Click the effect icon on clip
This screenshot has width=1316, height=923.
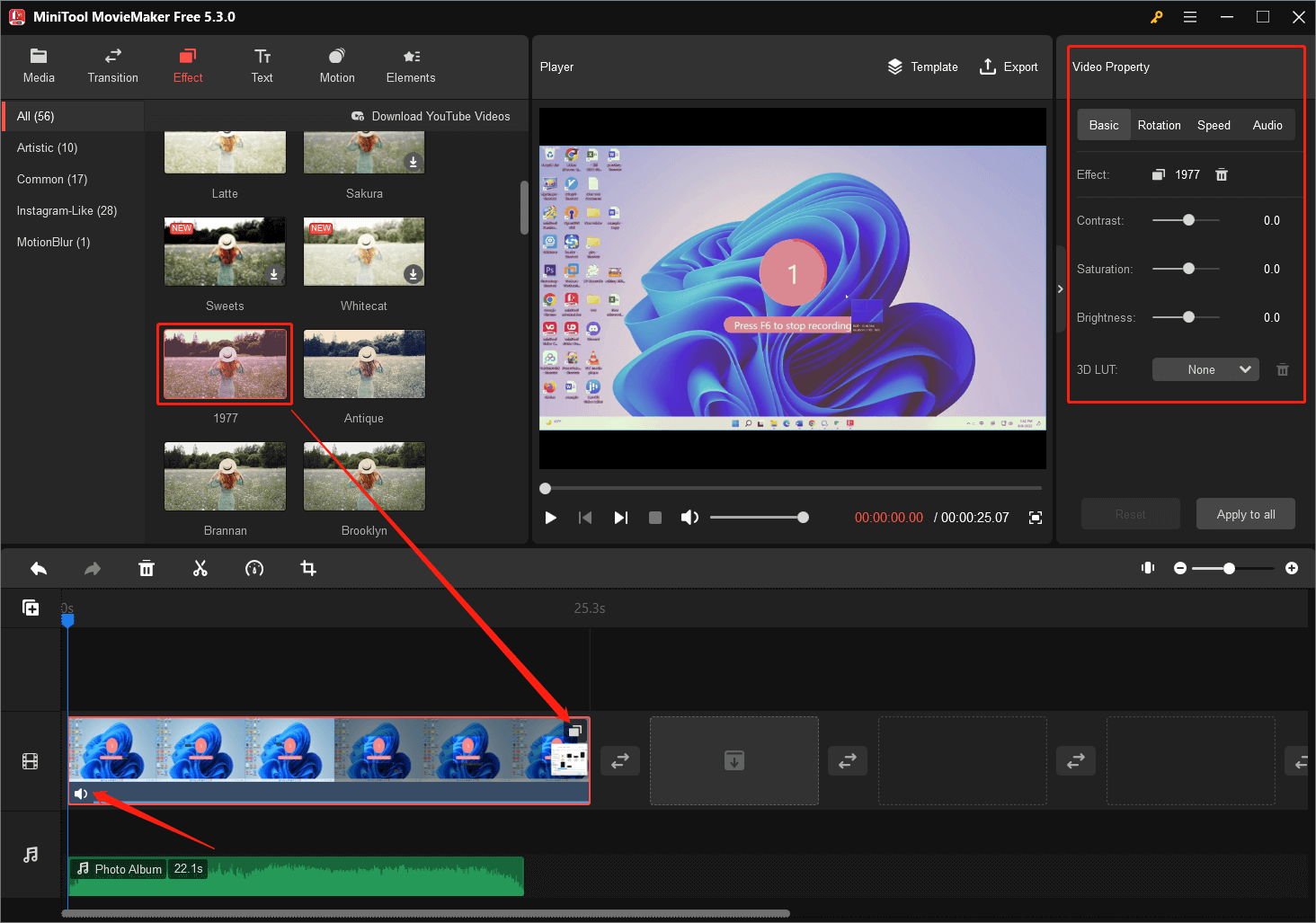point(574,731)
